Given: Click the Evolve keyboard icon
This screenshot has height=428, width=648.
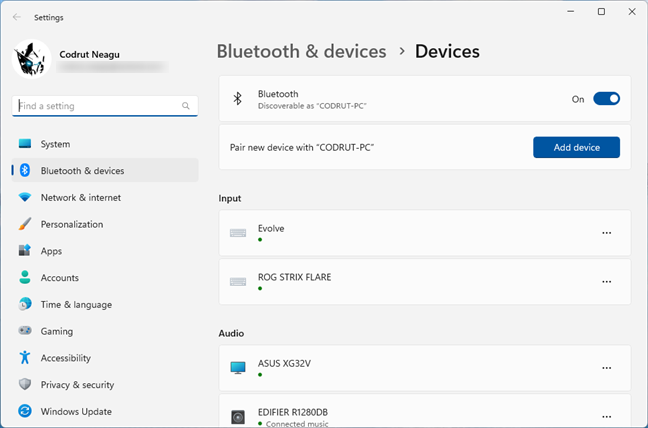Looking at the screenshot, I should [238, 233].
